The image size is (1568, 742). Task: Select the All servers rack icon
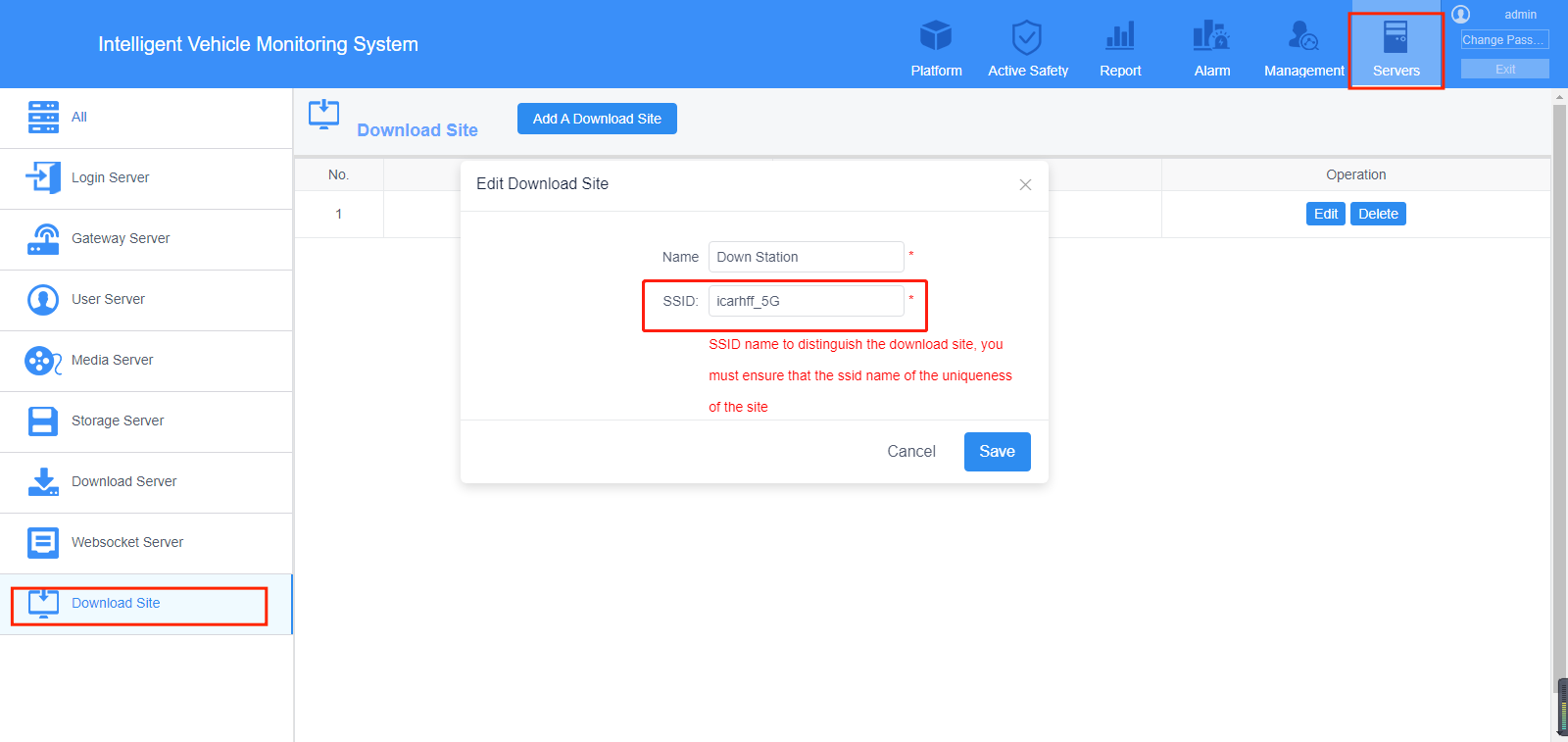pyautogui.click(x=43, y=117)
